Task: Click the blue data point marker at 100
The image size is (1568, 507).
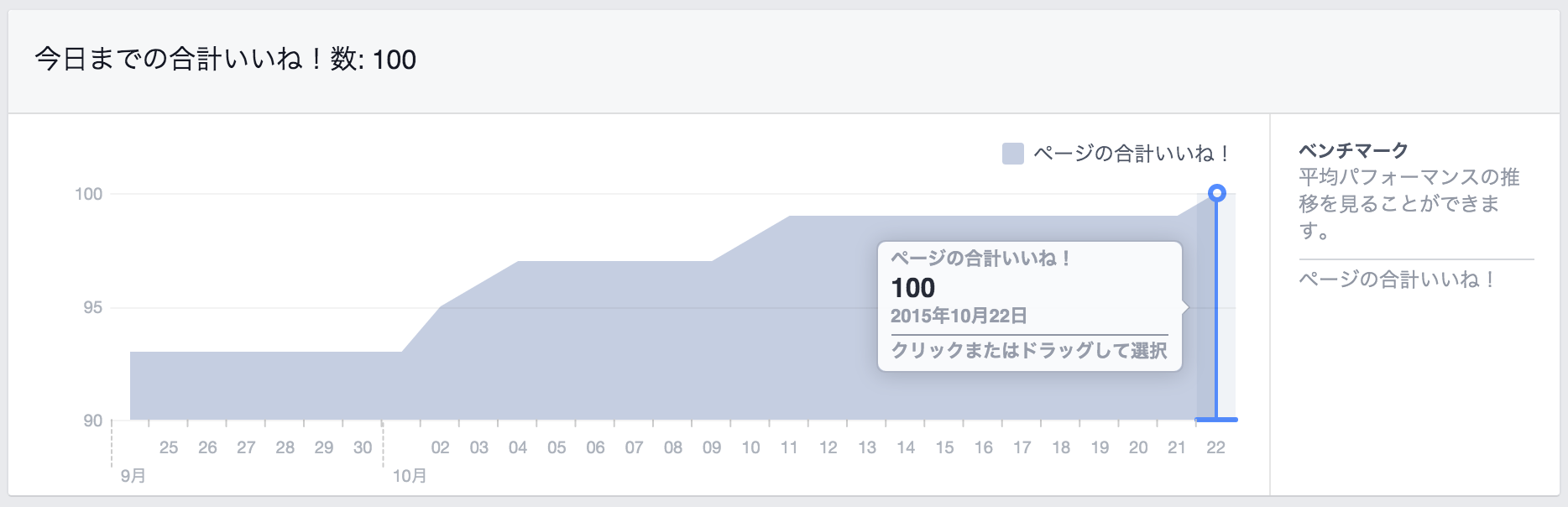Action: pos(1216,194)
